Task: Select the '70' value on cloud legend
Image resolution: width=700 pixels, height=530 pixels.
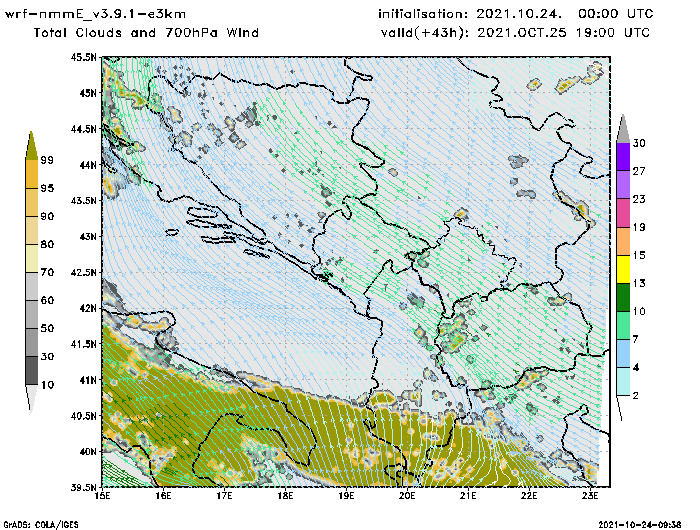Action: click(x=47, y=272)
